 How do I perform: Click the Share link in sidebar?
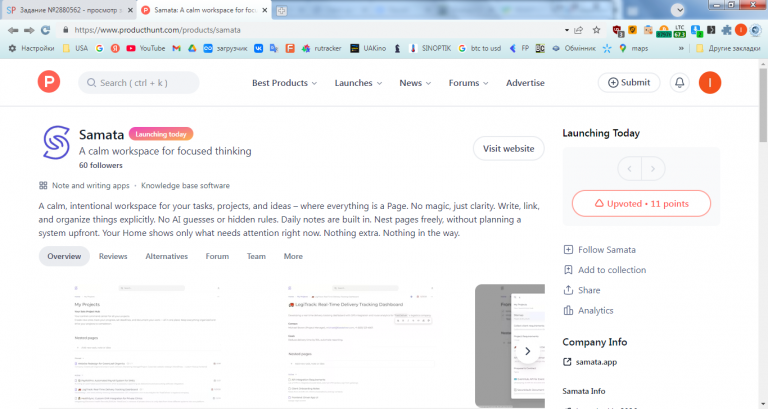[x=582, y=290]
